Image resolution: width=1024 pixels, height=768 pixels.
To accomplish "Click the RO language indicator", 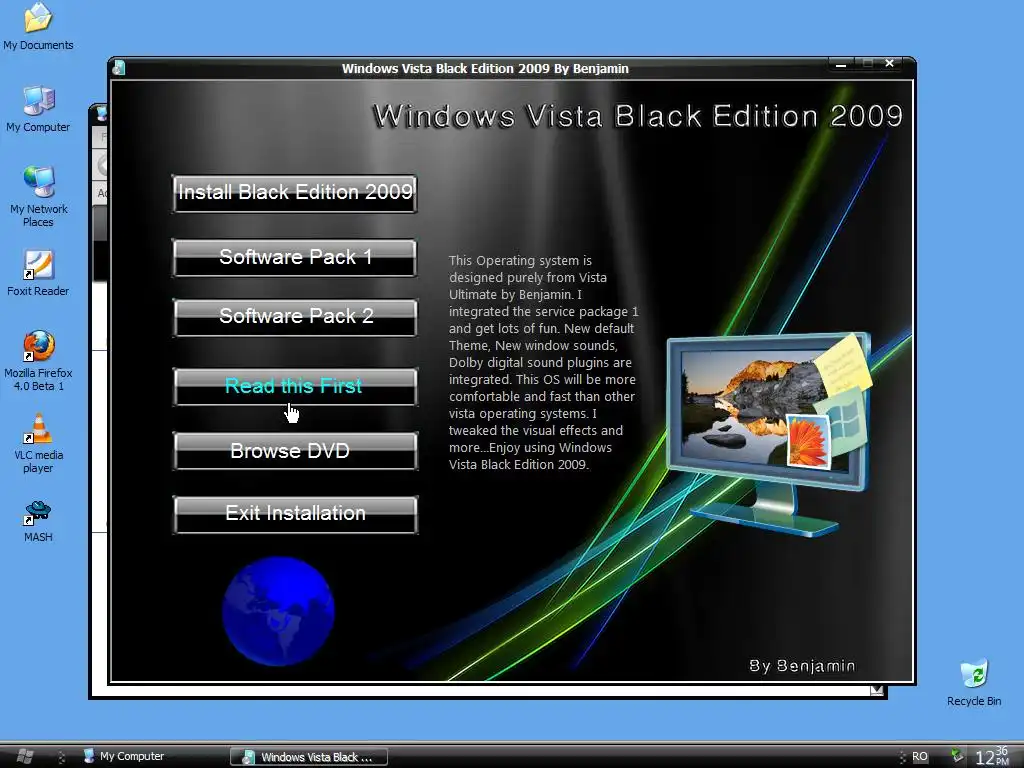I will [920, 756].
